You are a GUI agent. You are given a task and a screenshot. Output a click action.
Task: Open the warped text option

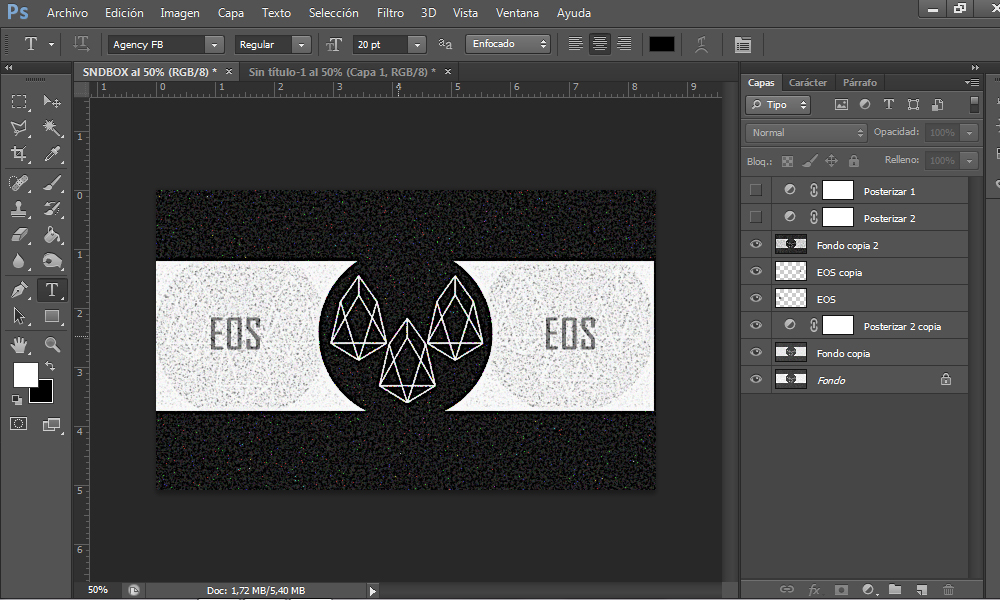click(701, 45)
